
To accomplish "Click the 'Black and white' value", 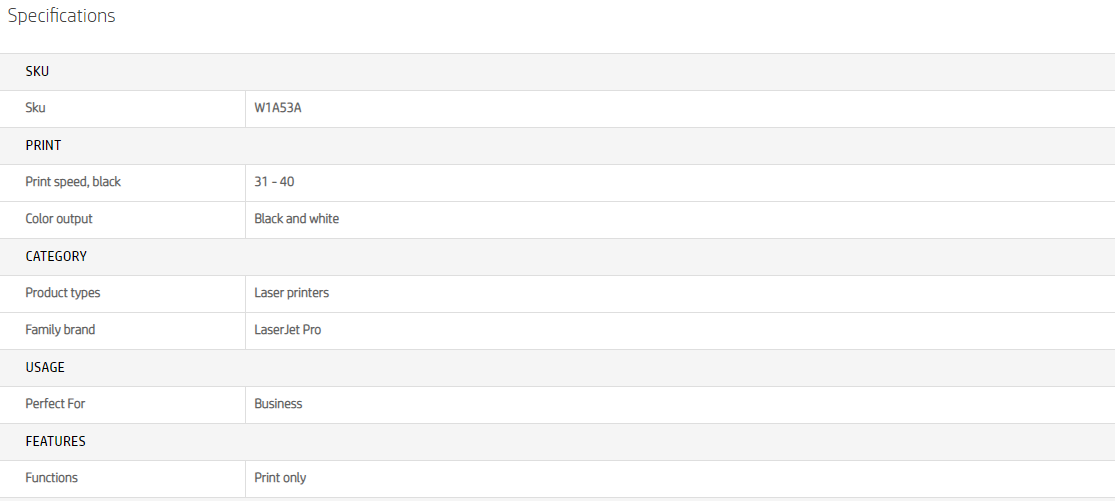I will pyautogui.click(x=297, y=219).
